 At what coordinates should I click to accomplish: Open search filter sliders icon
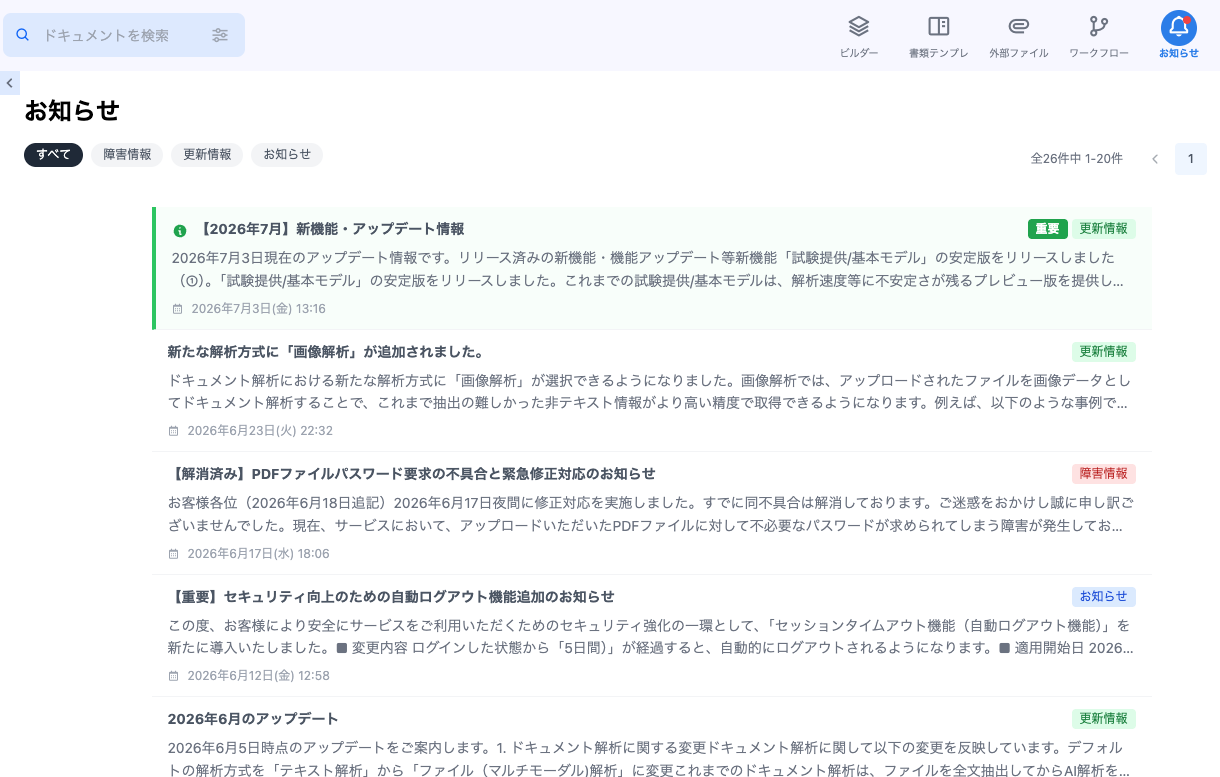[x=220, y=35]
